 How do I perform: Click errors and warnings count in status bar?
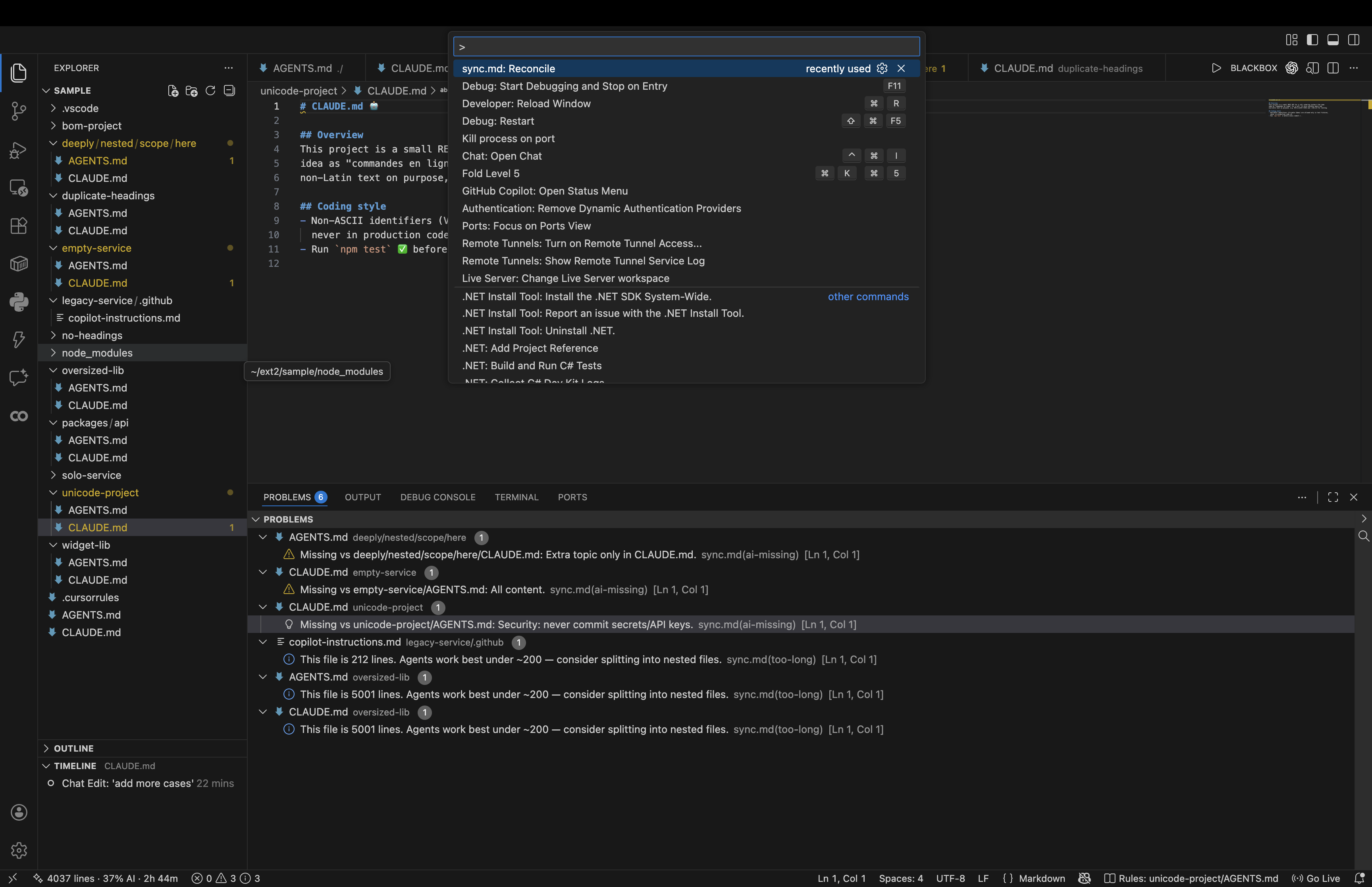226,878
